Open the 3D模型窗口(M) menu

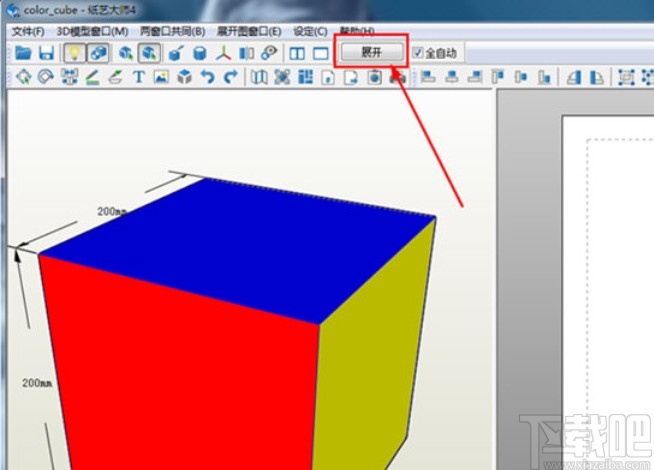coord(92,31)
